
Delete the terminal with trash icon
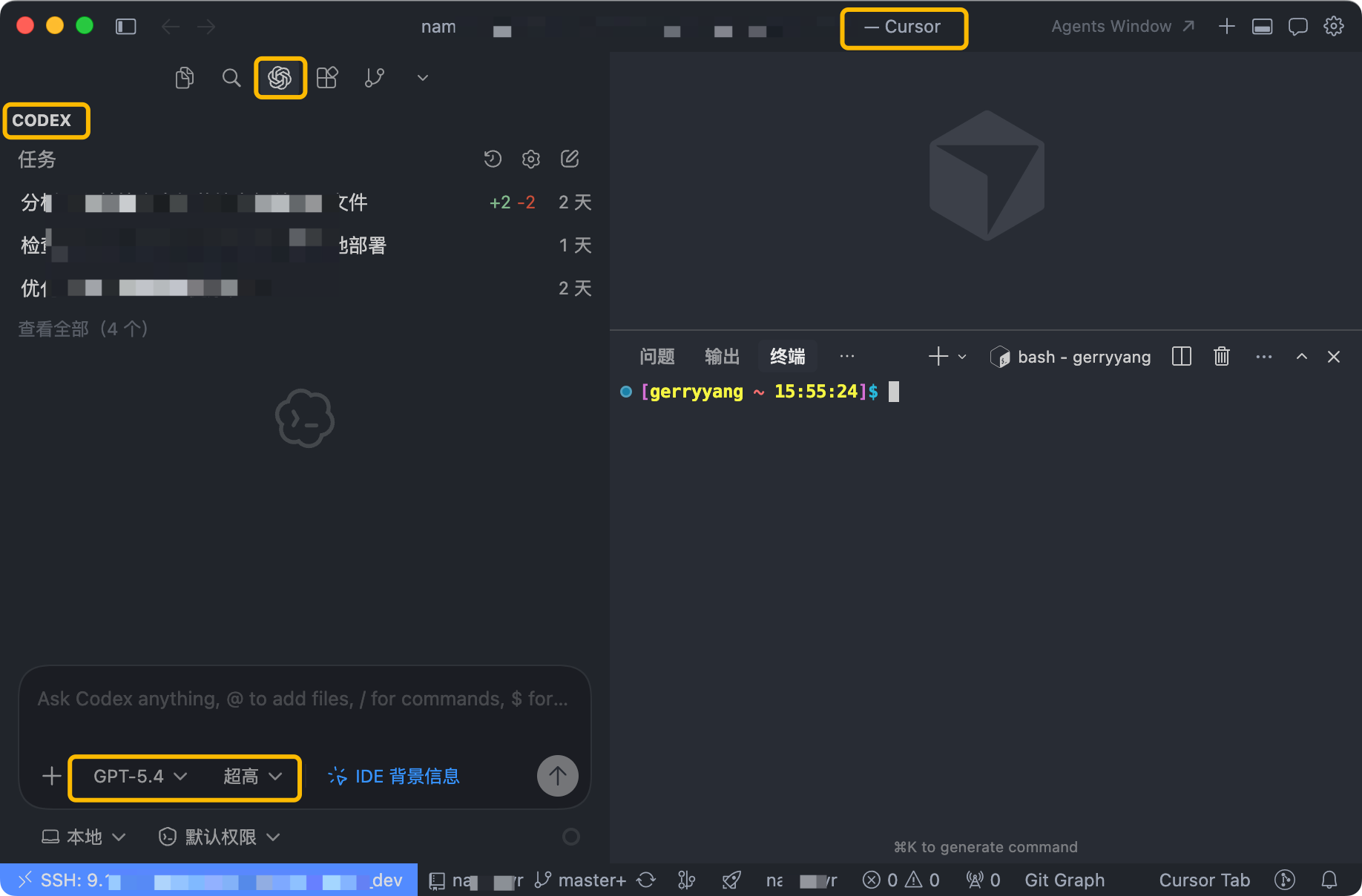pos(1222,357)
